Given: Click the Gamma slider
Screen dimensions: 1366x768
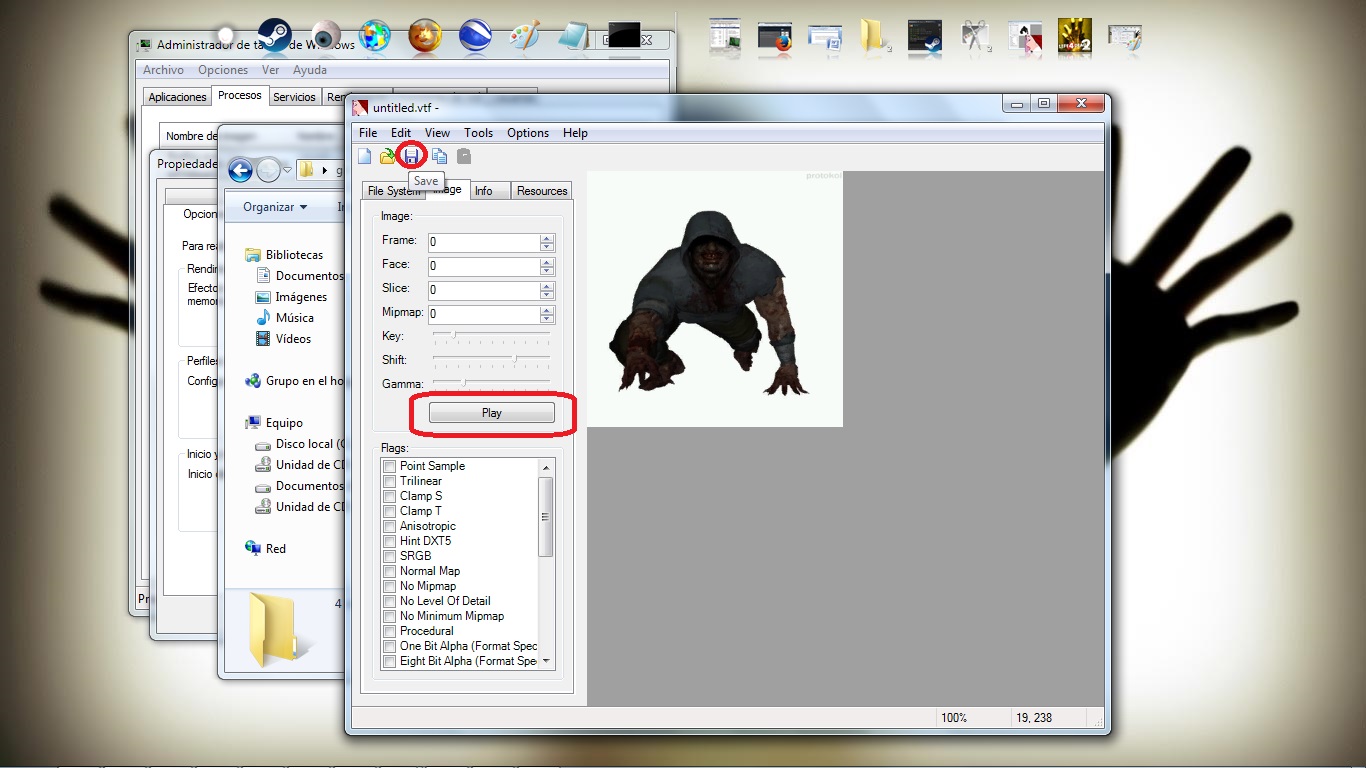Looking at the screenshot, I should point(491,382).
